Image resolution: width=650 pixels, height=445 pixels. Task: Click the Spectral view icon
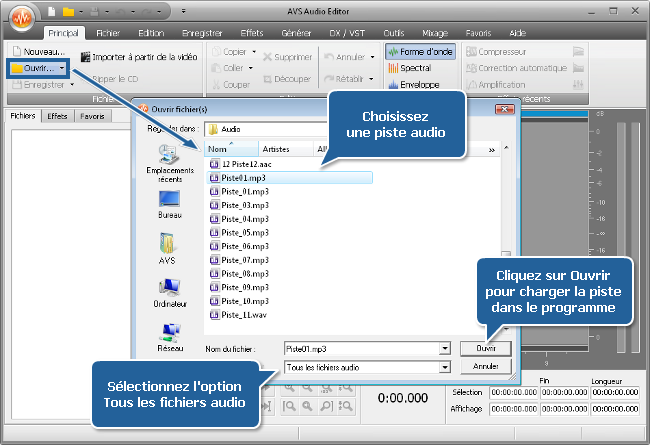[x=393, y=68]
